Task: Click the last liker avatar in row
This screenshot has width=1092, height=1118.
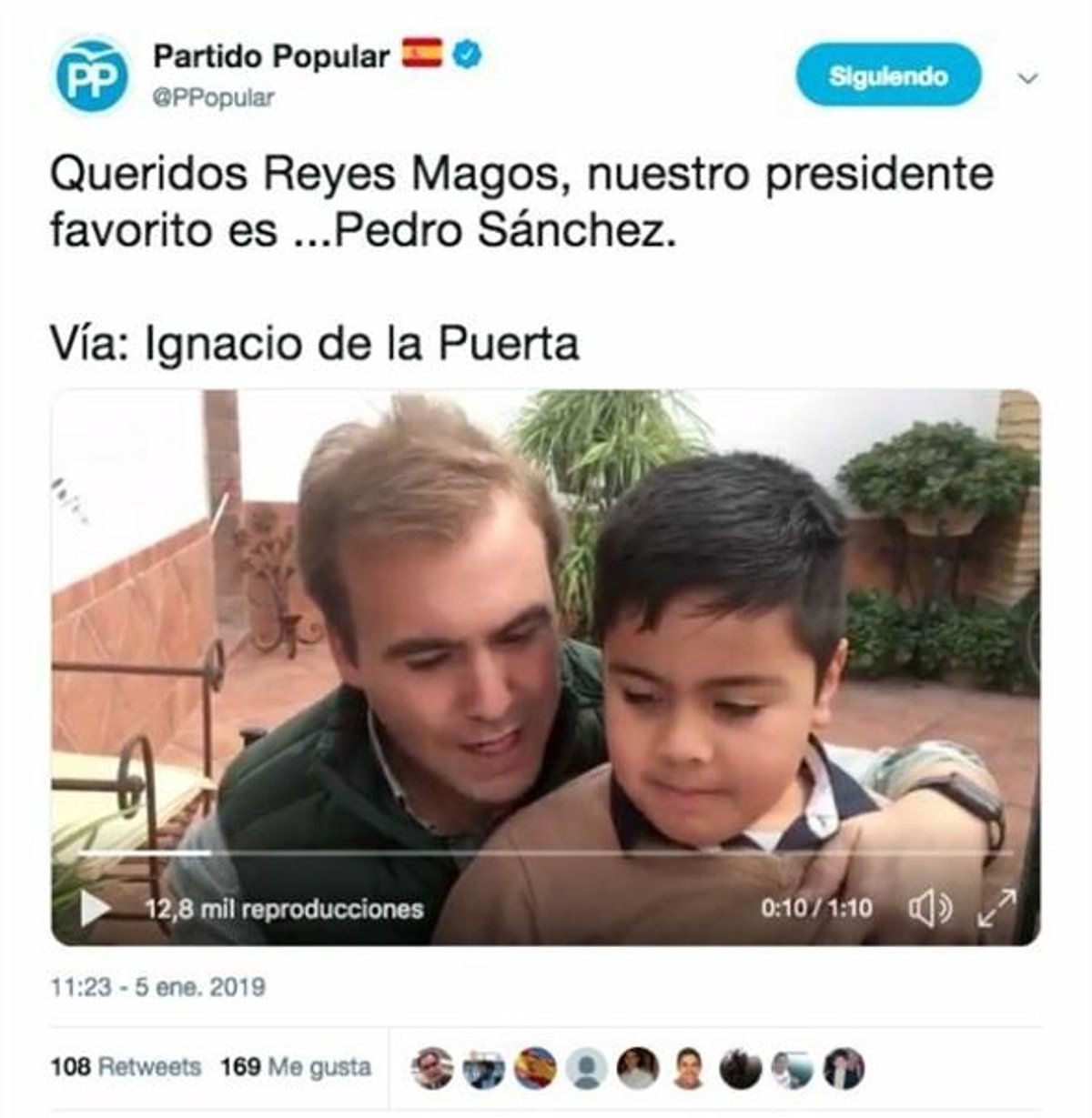Action: (x=844, y=1068)
